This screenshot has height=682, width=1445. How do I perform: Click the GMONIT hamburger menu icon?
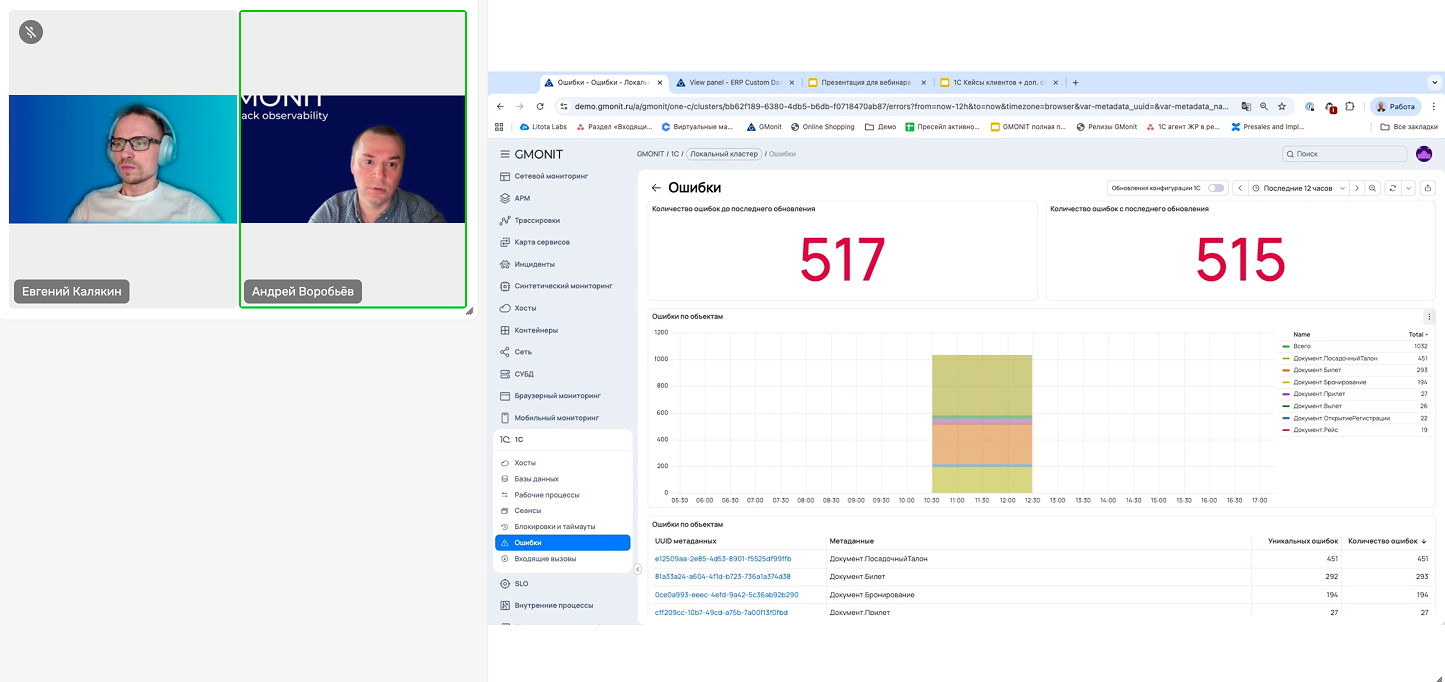(x=505, y=154)
